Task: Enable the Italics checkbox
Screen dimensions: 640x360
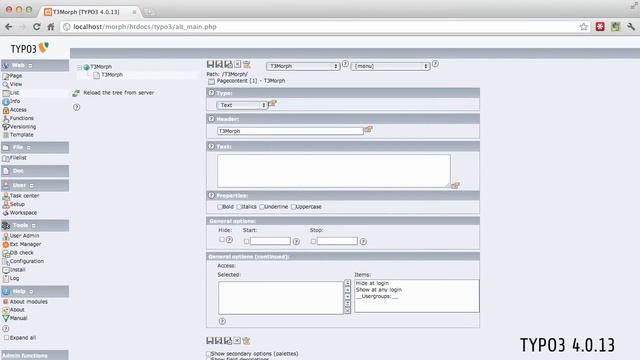Action: (x=239, y=207)
